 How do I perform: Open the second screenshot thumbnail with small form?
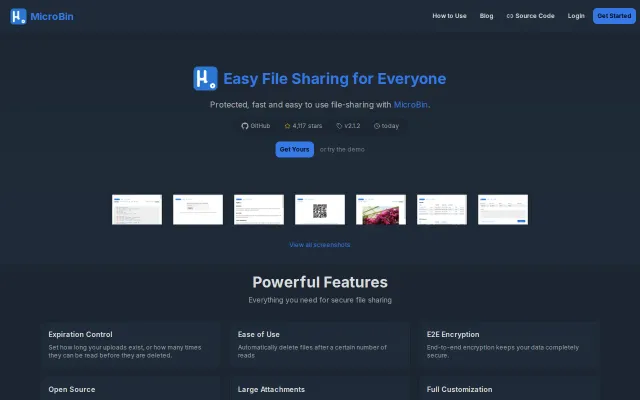198,209
